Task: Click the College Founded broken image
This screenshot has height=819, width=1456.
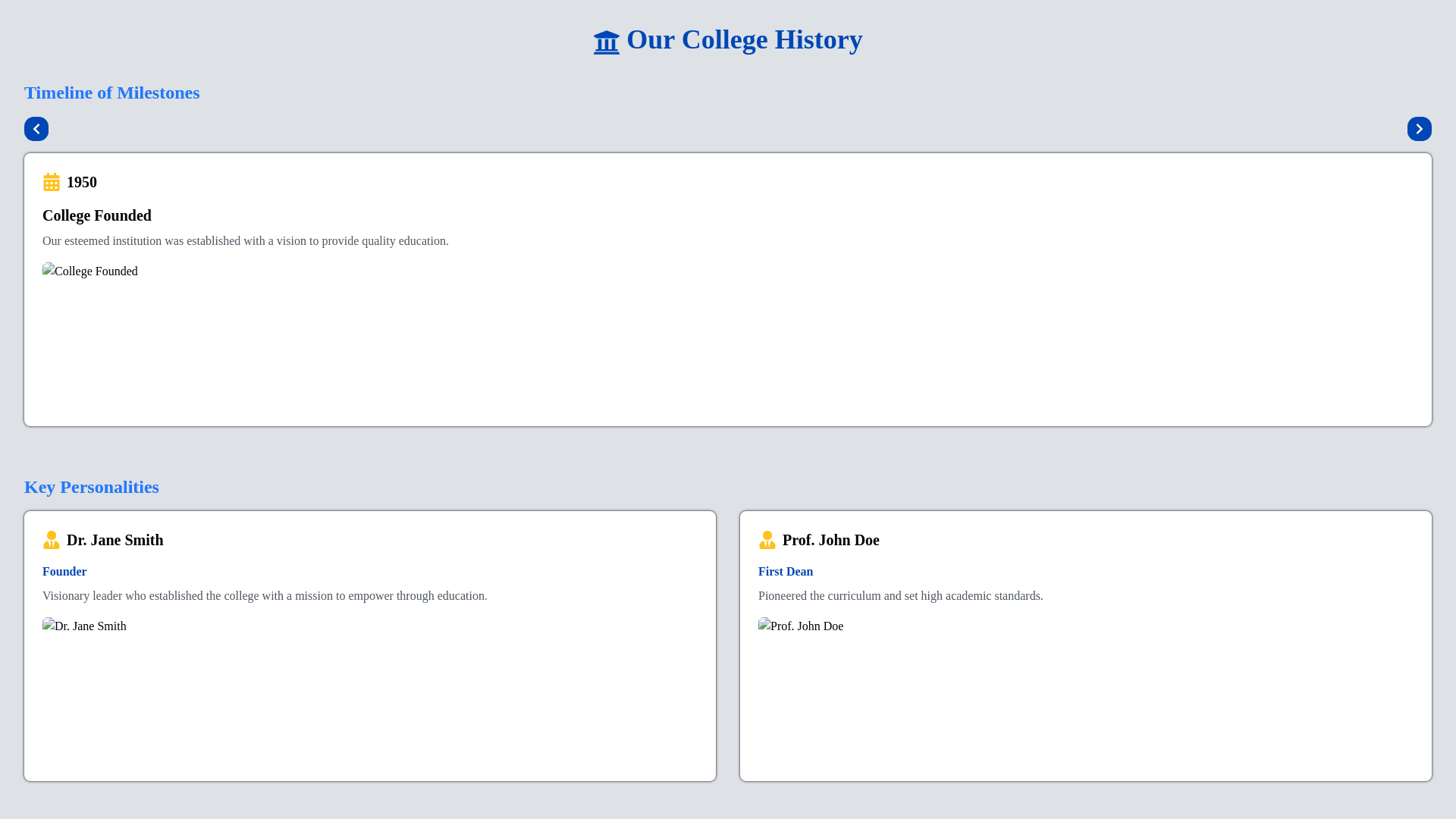Action: pos(90,271)
